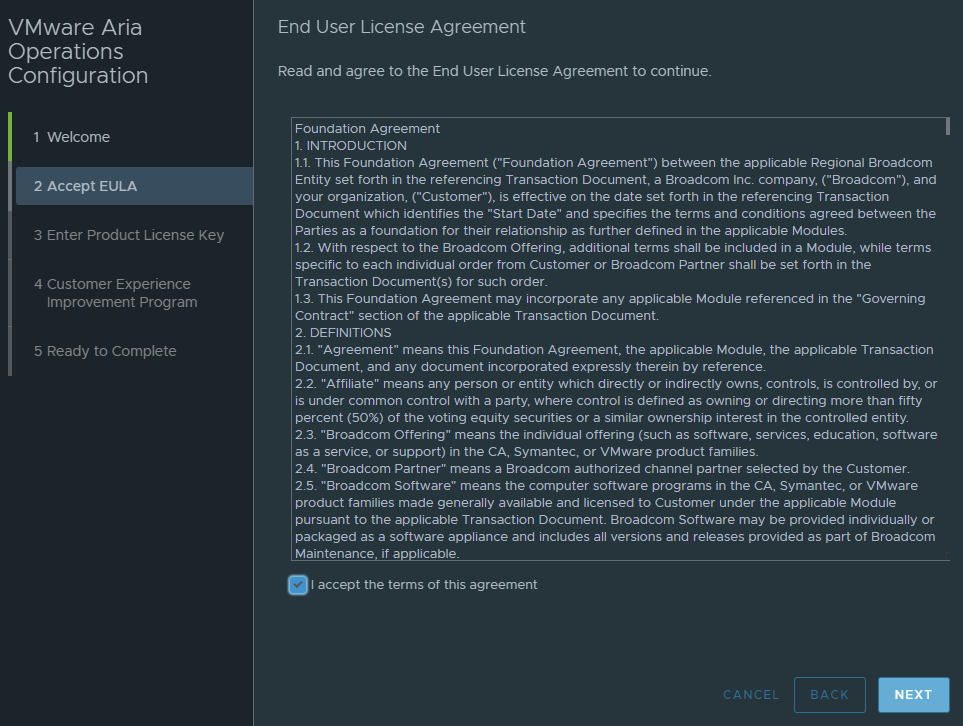Cancel the configuration wizard
This screenshot has width=963, height=726.
tap(751, 695)
